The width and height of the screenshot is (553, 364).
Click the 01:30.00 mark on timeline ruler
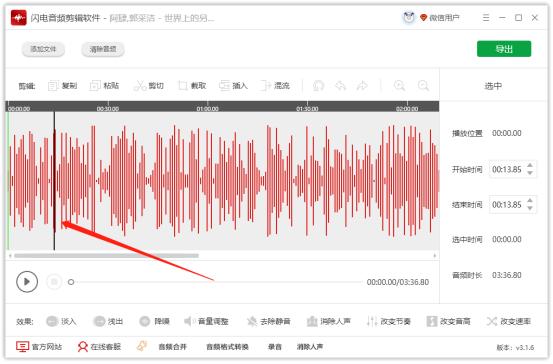307,109
